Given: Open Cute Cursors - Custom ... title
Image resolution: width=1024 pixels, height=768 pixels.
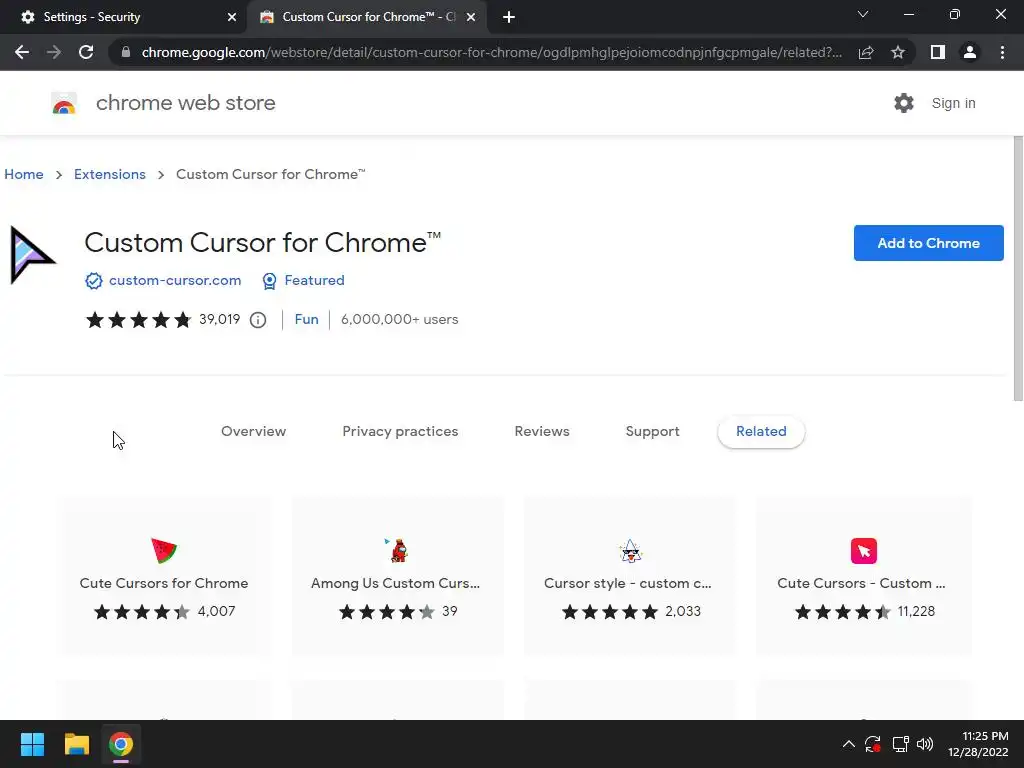Looking at the screenshot, I should tap(861, 583).
